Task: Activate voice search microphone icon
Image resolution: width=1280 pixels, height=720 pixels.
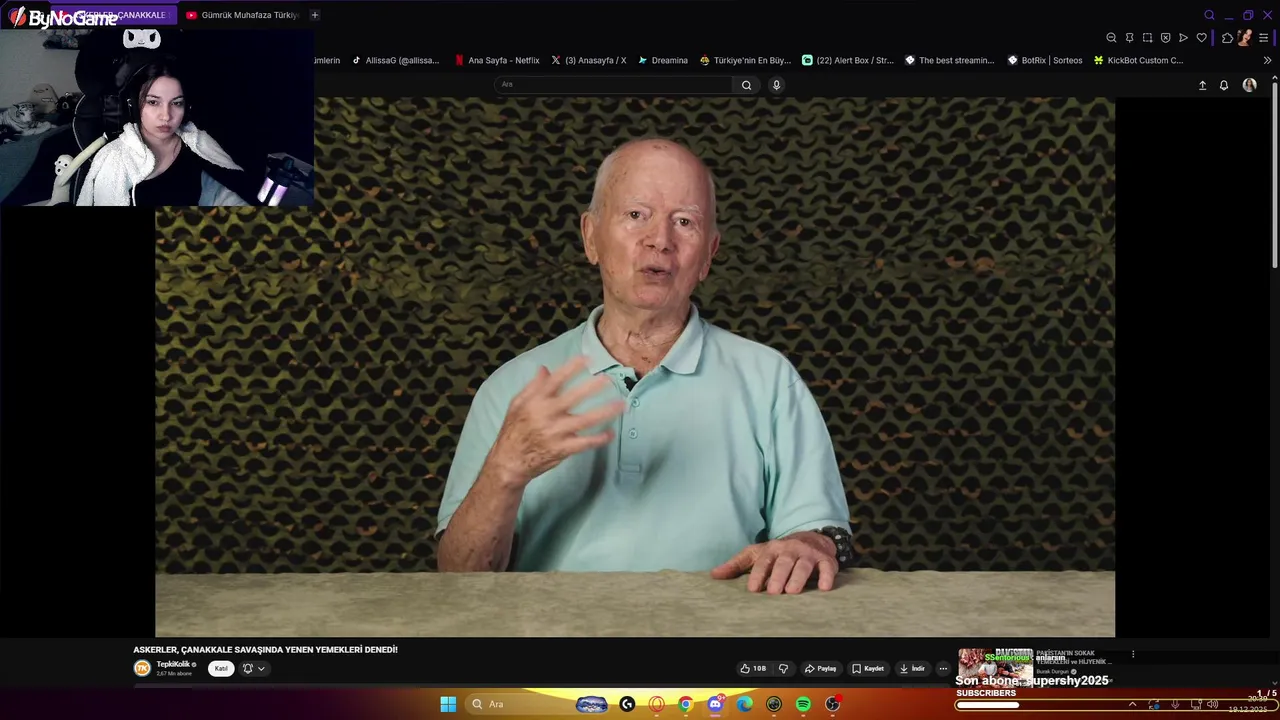Action: pos(776,85)
